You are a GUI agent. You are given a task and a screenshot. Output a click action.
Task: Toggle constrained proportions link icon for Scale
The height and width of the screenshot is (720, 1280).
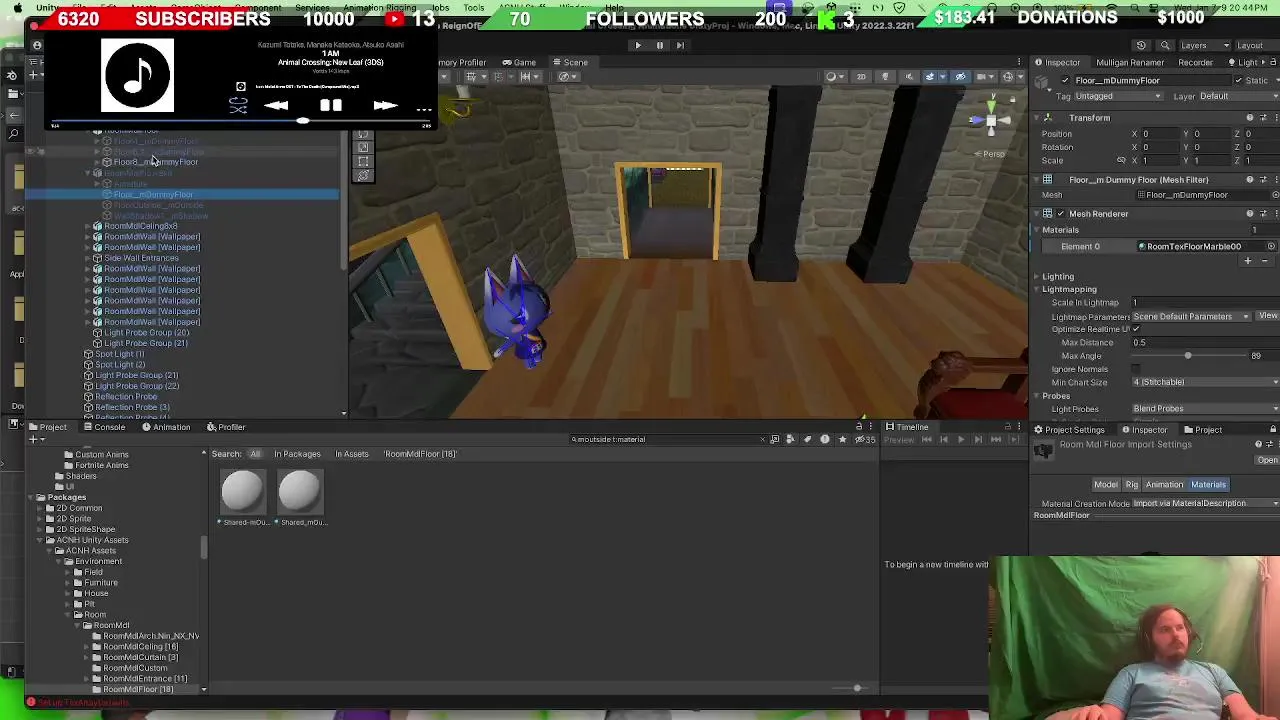[1121, 160]
